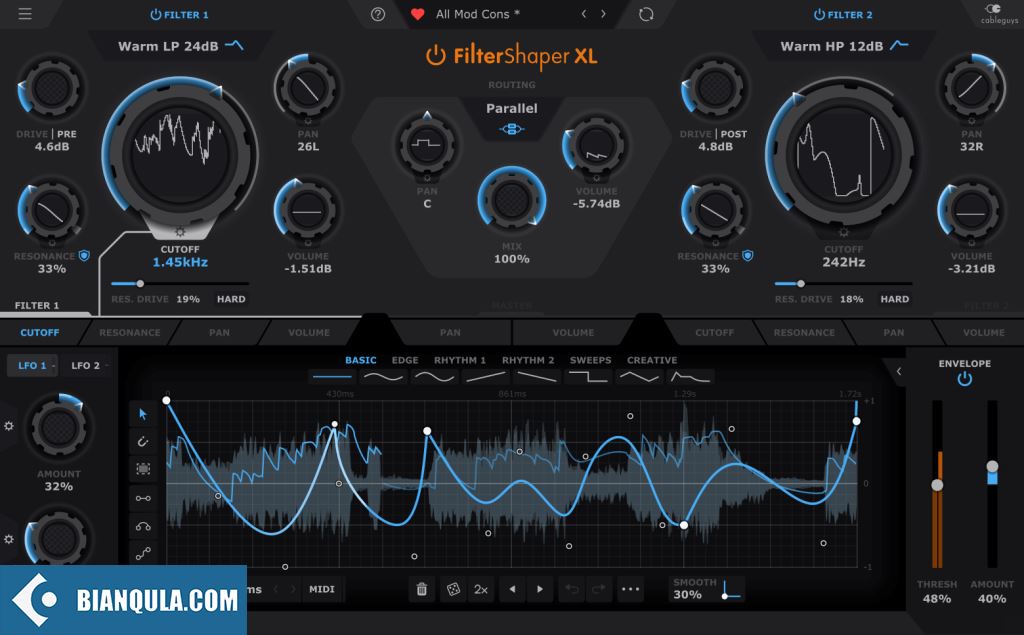Click the MIX knob at 100%

pos(511,199)
